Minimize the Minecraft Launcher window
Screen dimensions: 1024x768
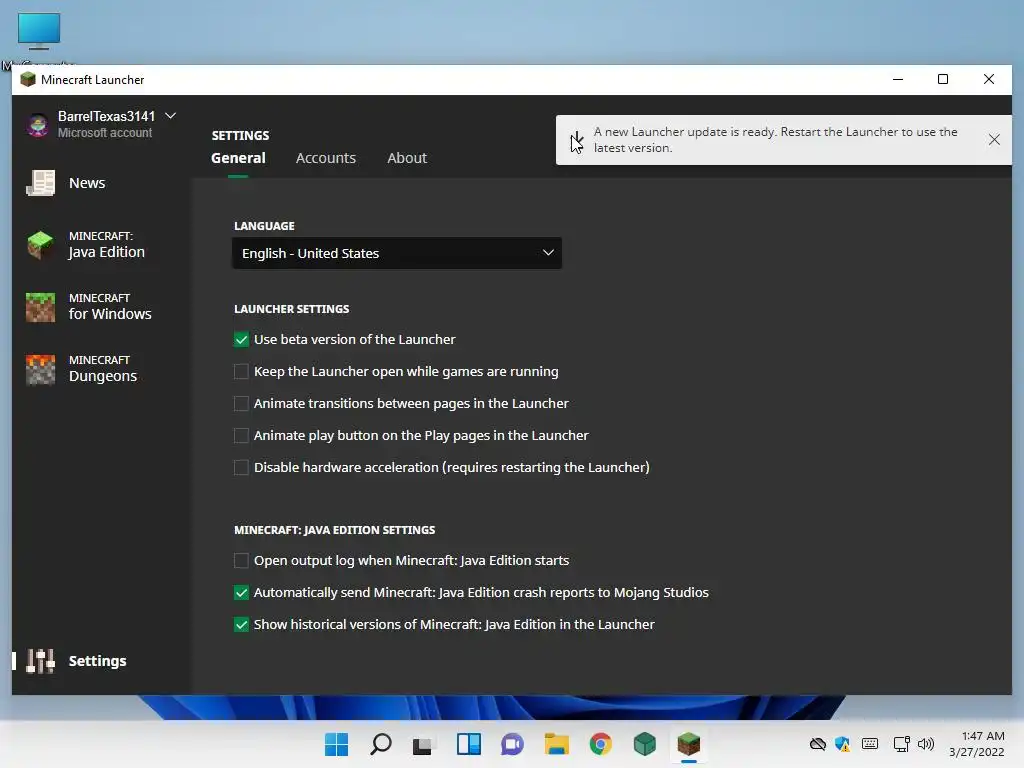898,80
